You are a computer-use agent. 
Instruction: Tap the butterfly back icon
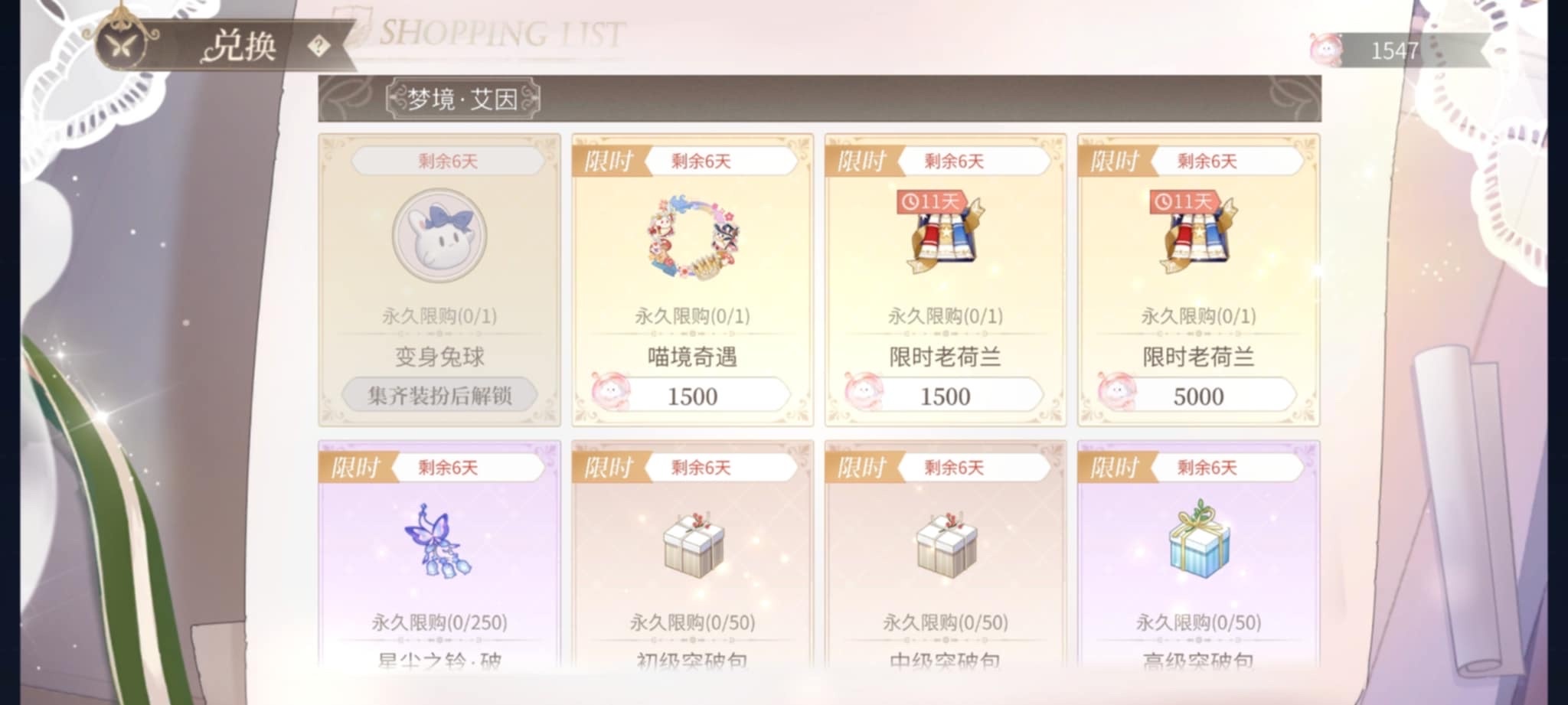pos(122,45)
